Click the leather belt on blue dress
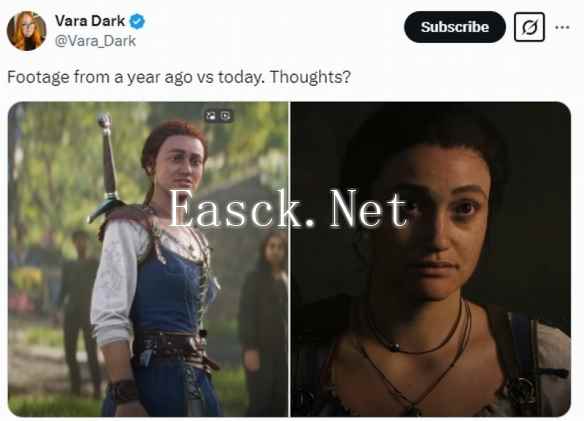This screenshot has width=584, height=421. click(x=173, y=348)
